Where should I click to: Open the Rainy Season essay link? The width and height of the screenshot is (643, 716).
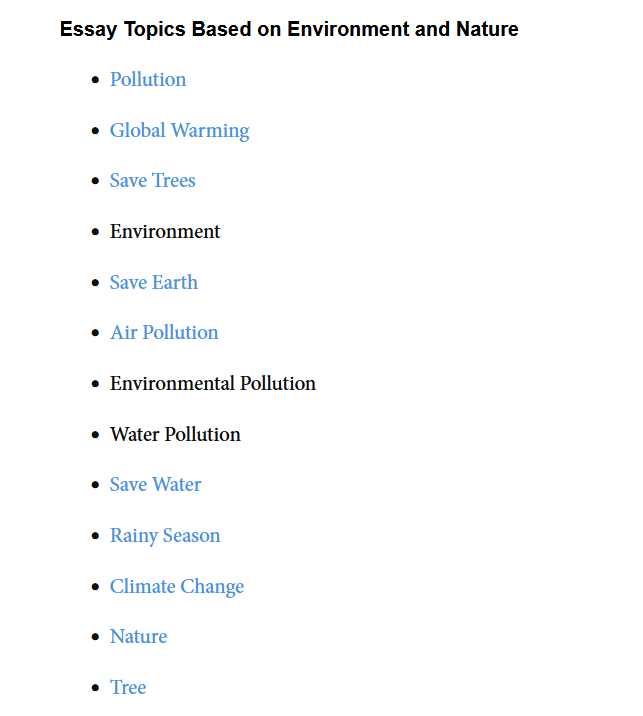pyautogui.click(x=165, y=536)
